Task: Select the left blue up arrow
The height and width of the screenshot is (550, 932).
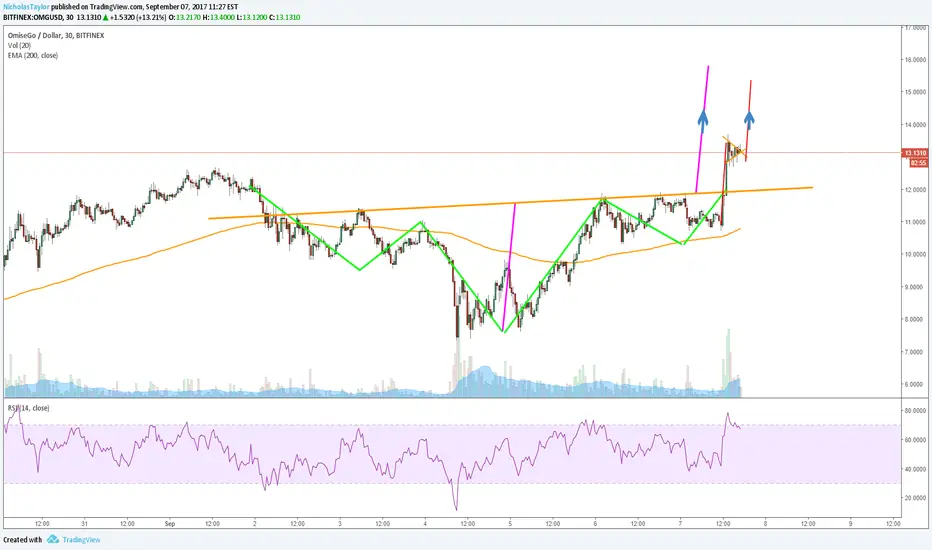Action: coord(703,118)
